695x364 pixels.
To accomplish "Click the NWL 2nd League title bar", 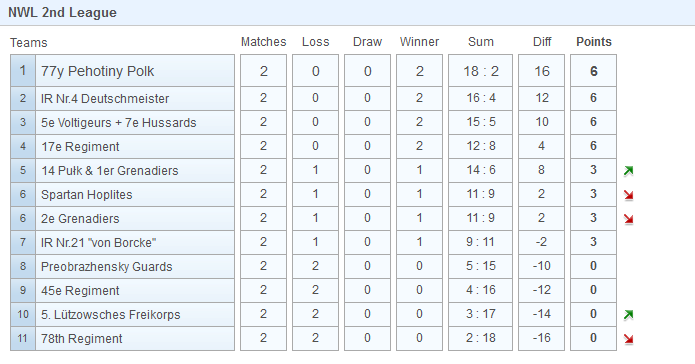I will (348, 12).
